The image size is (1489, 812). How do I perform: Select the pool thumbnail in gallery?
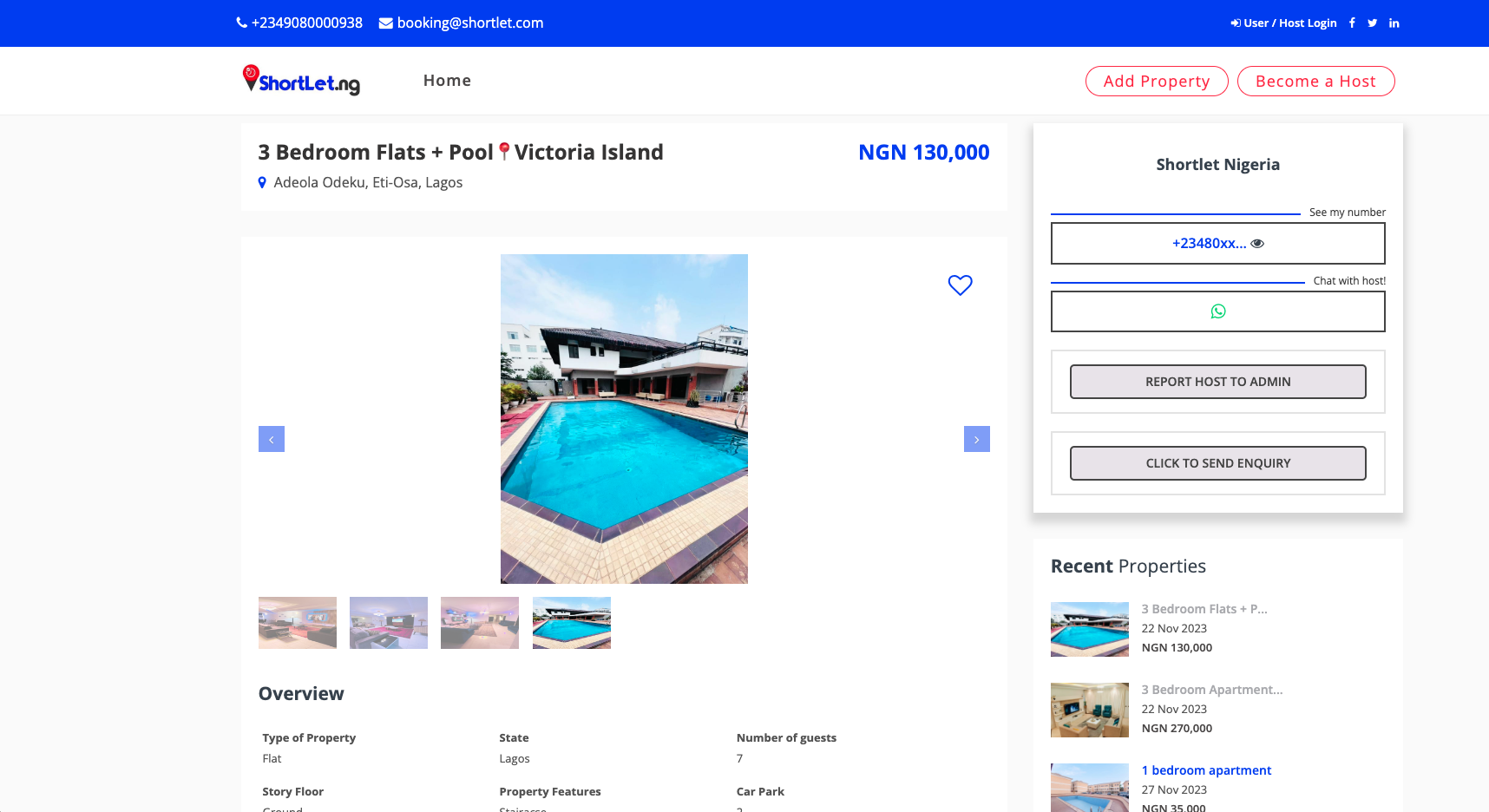pyautogui.click(x=571, y=623)
